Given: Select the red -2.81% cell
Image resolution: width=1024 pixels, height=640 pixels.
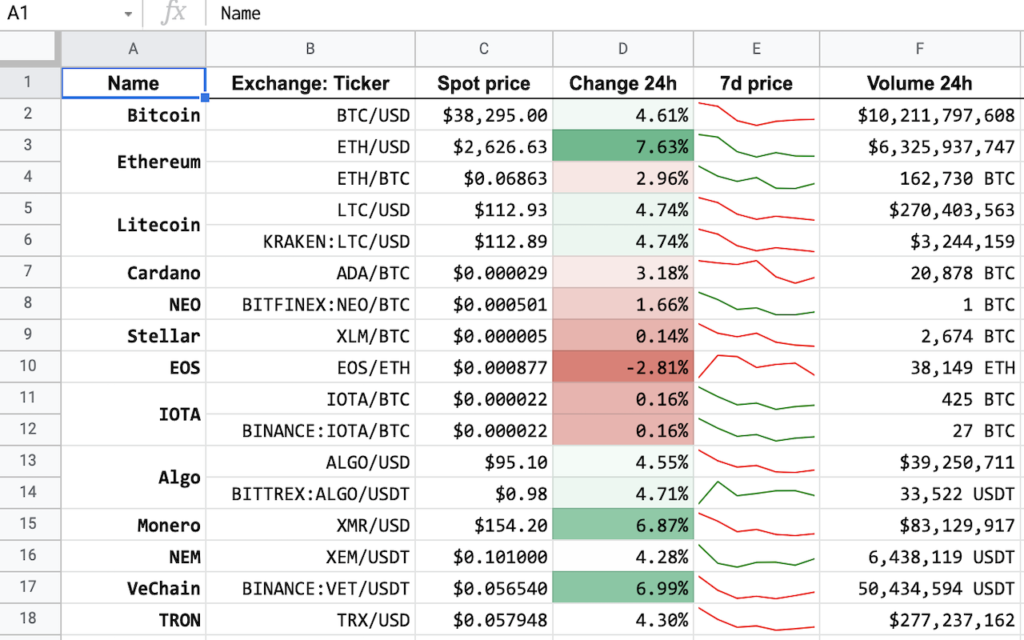Looking at the screenshot, I should 623,367.
